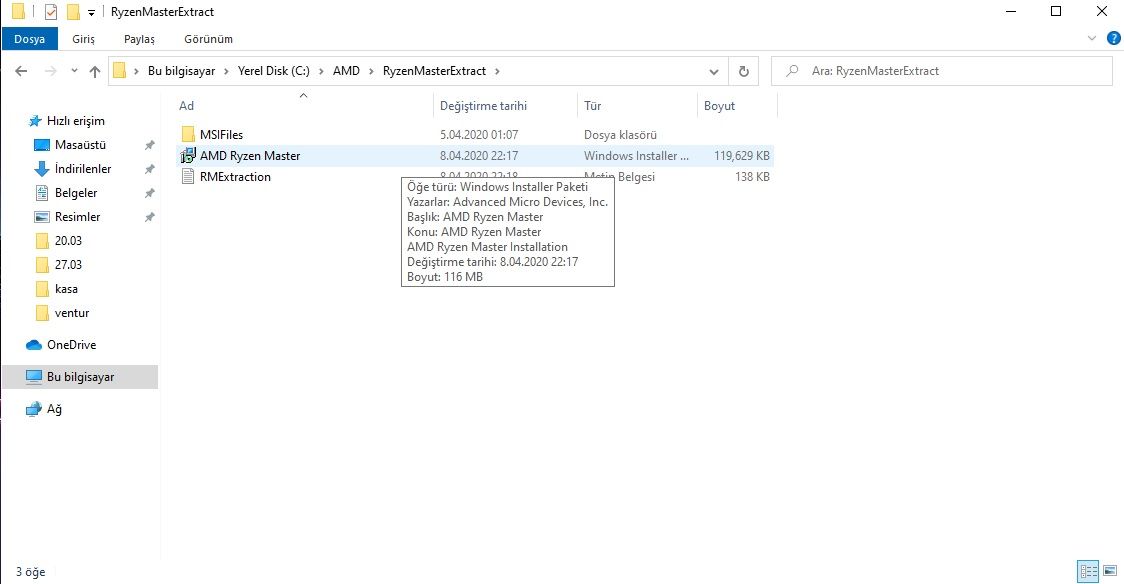The height and width of the screenshot is (584, 1124).
Task: Maximize the RyzenMasterExtract window
Action: 1056,11
